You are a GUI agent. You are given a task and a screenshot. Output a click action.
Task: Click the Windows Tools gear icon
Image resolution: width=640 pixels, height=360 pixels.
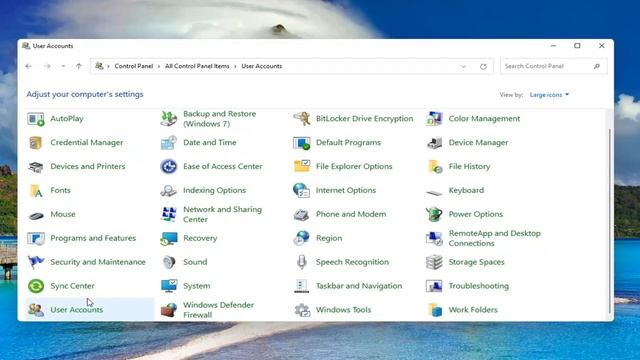302,310
